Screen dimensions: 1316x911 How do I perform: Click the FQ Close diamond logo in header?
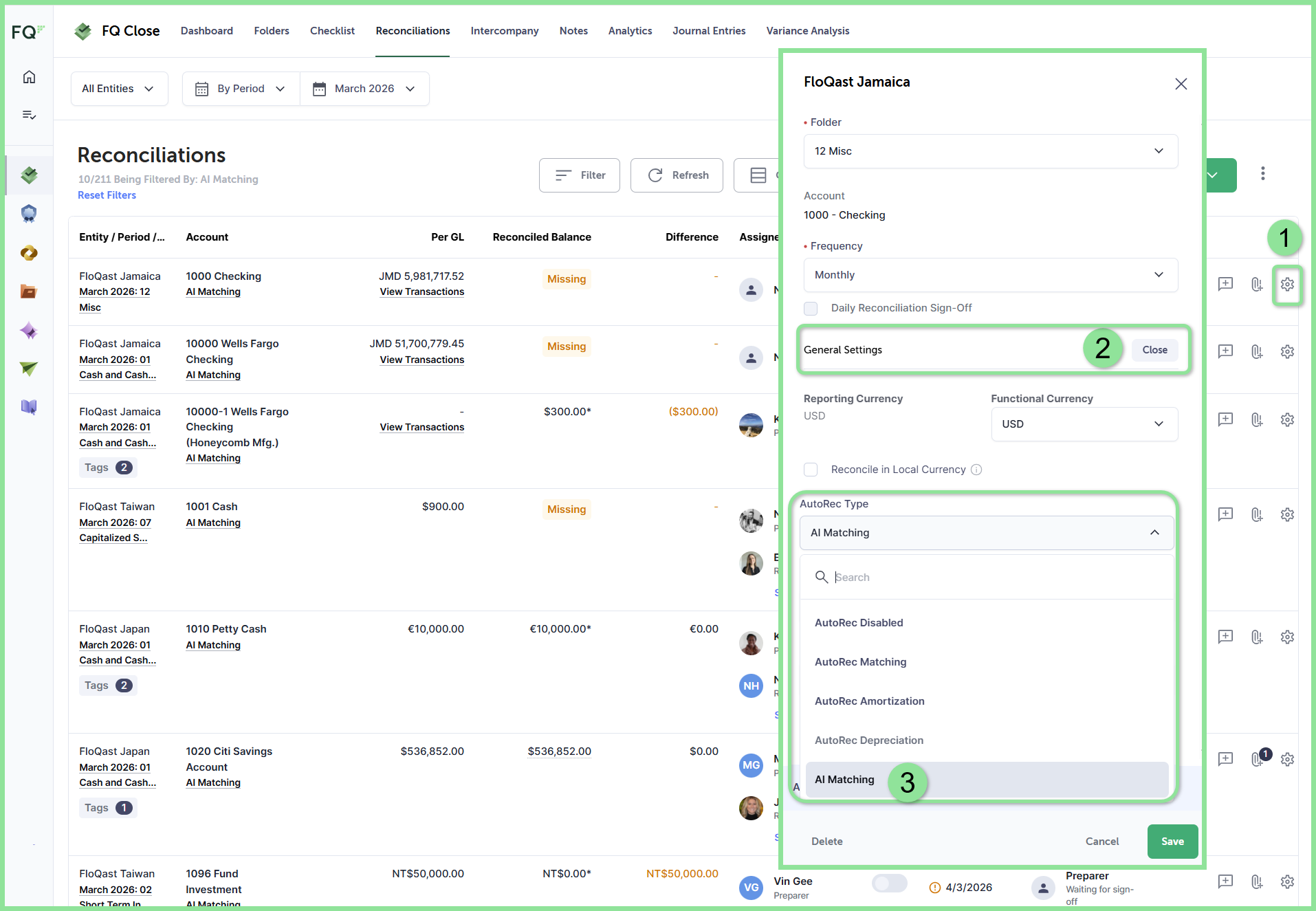(x=83, y=31)
